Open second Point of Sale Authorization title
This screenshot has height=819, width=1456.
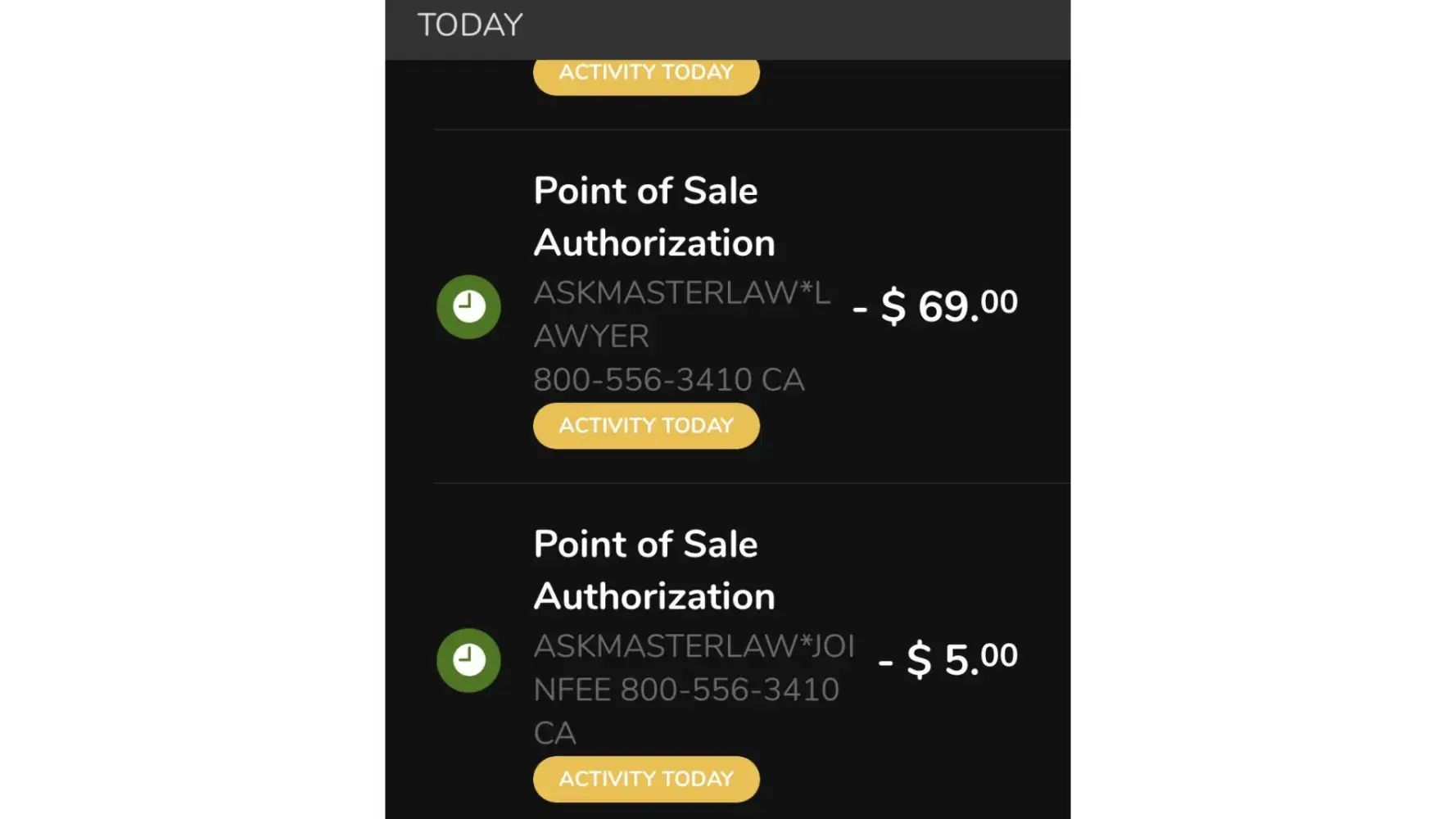645,545
